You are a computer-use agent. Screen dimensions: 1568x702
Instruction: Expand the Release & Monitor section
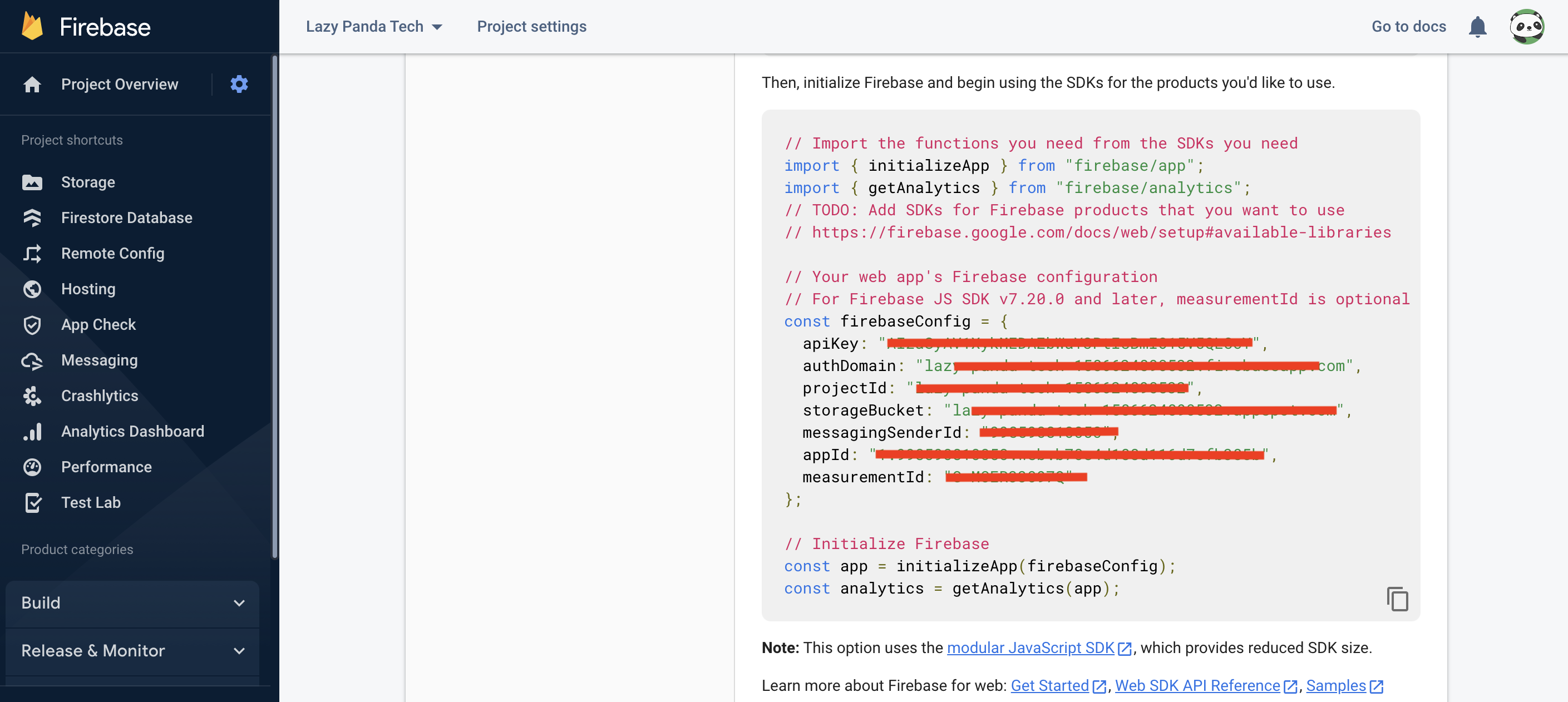pyautogui.click(x=131, y=651)
